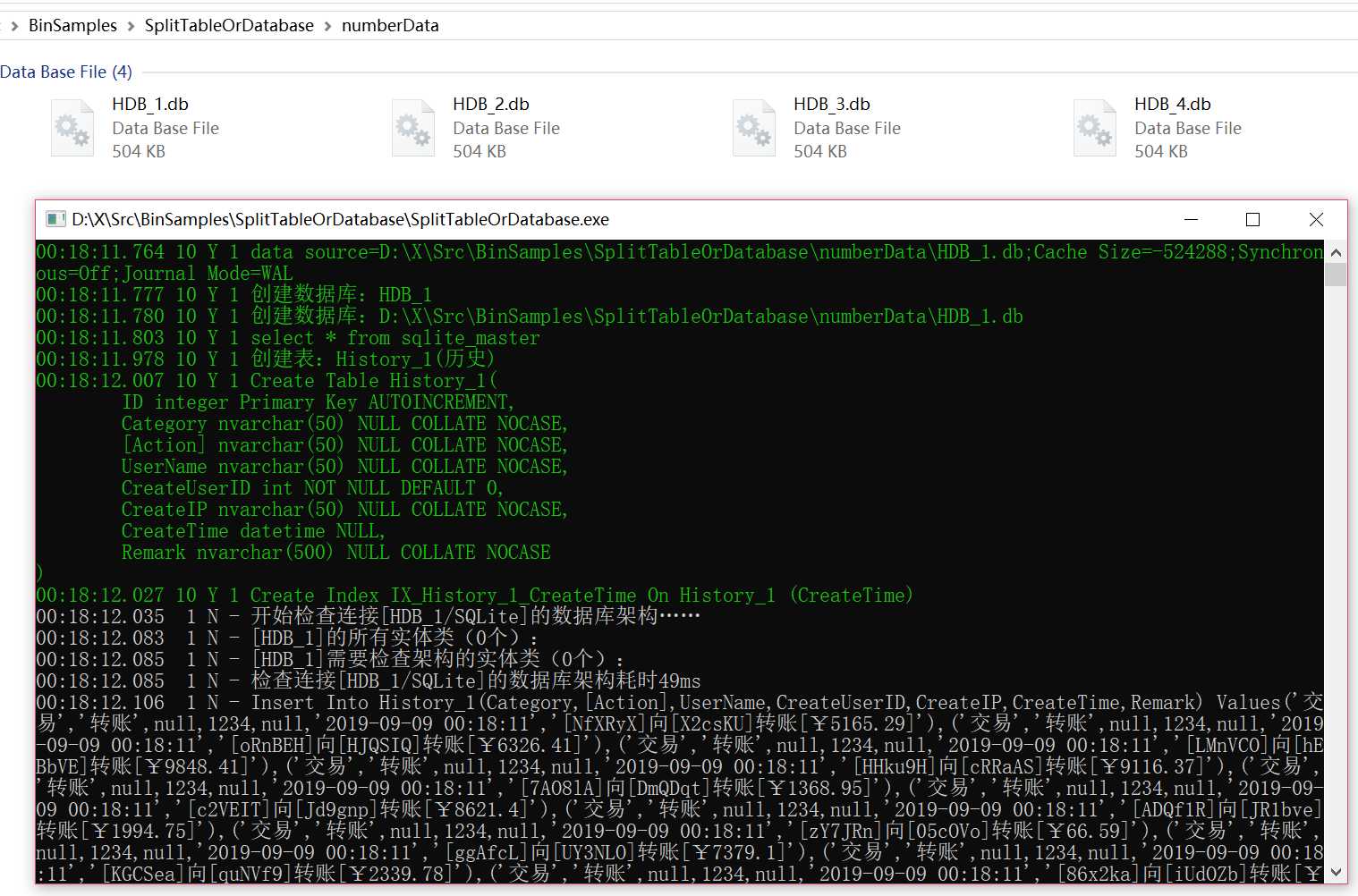Select the HDB_4.db file icon
This screenshot has width=1358, height=896.
point(1095,129)
